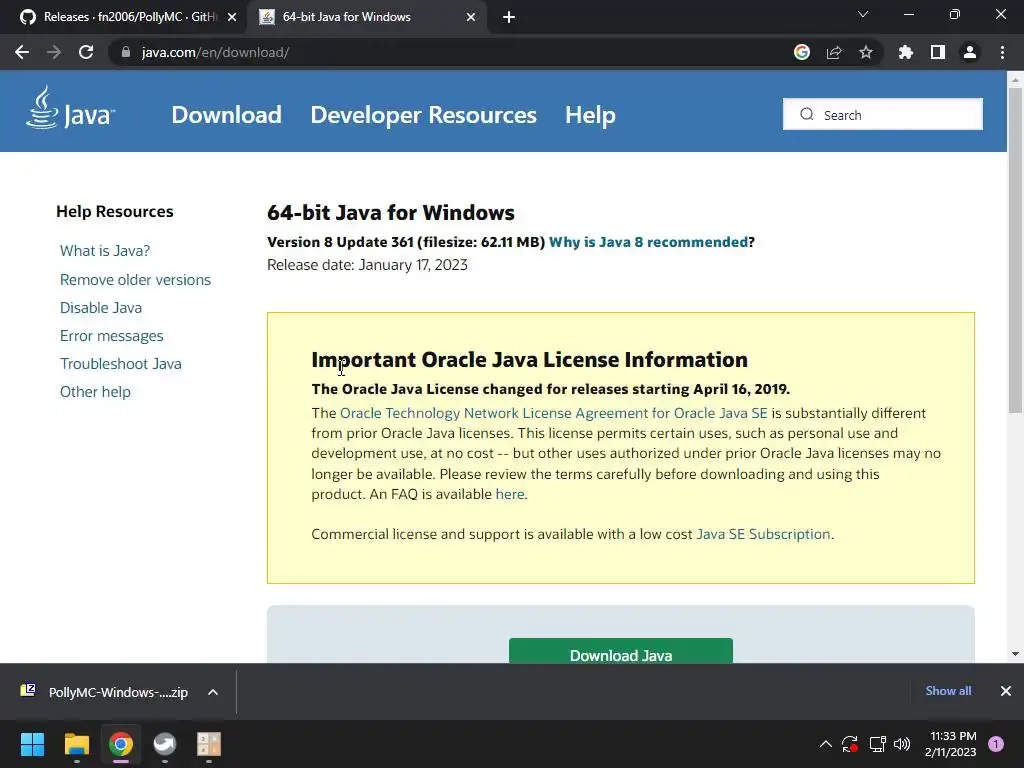Viewport: 1024px width, 768px height.
Task: Open the Help menu in Java header
Action: tap(590, 115)
